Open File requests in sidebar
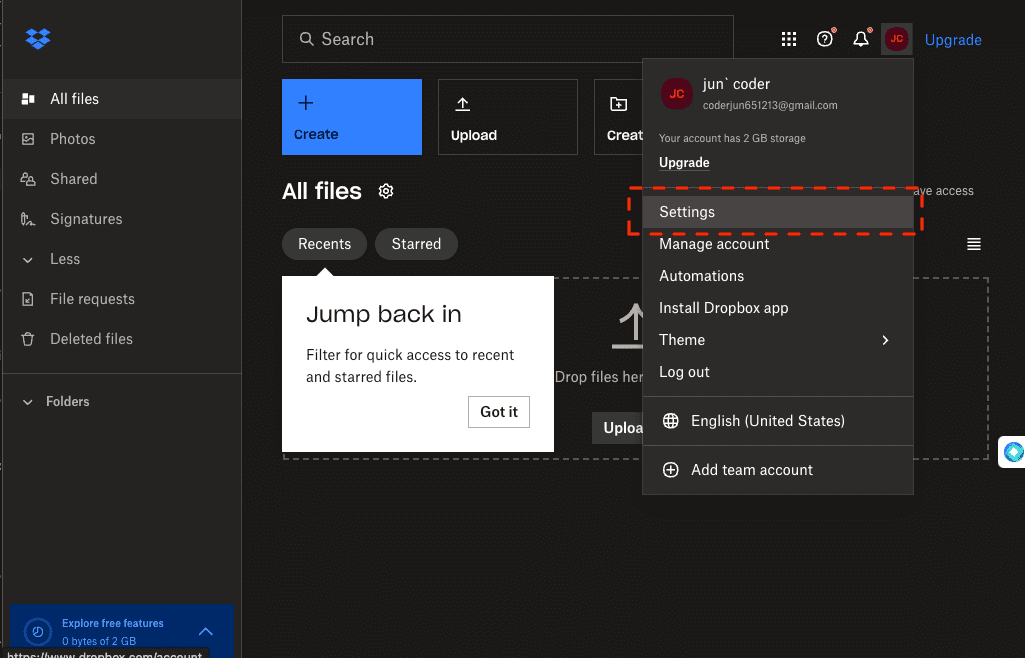 click(x=122, y=299)
